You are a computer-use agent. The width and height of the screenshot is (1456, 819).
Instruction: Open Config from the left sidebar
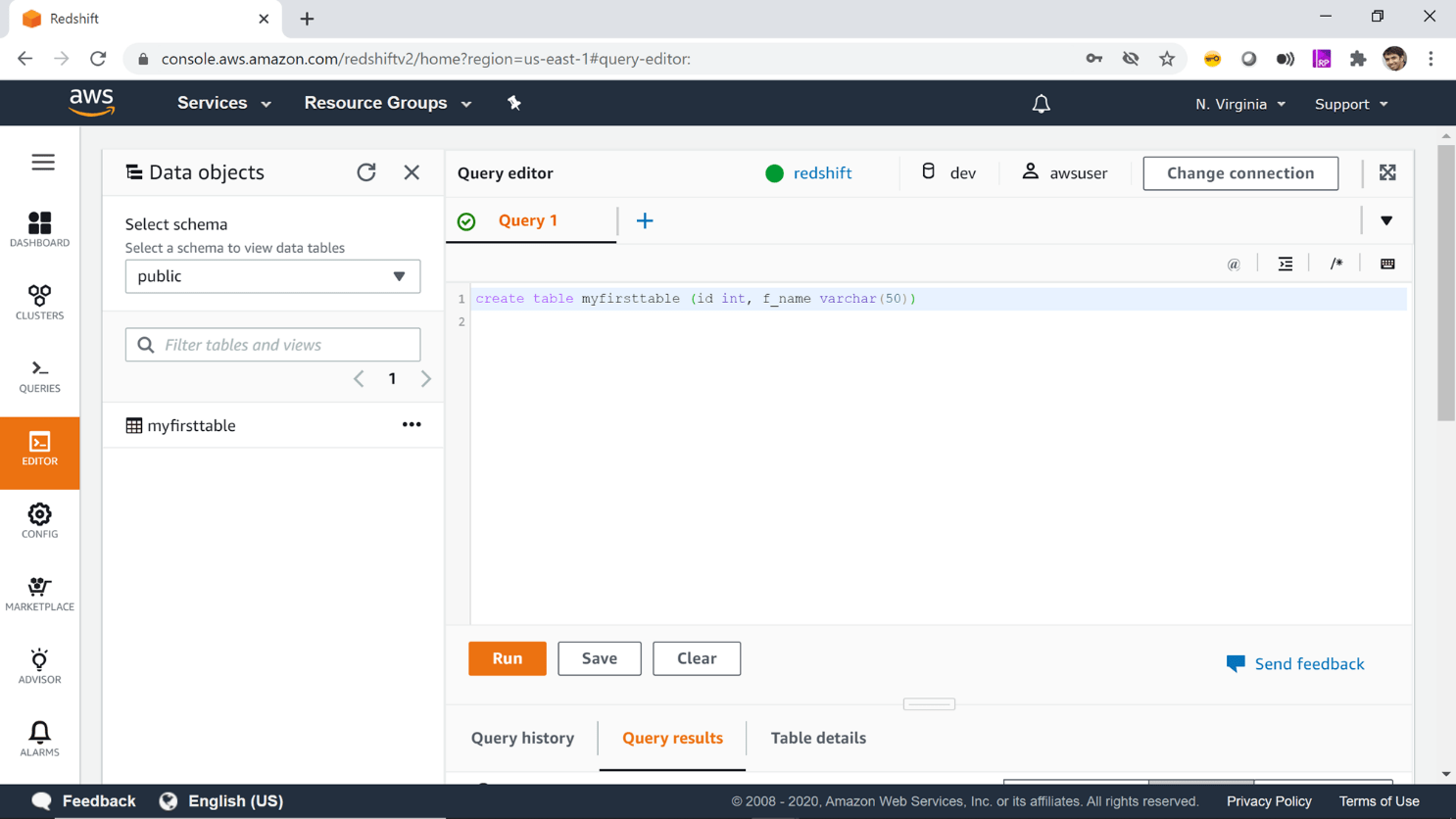39,520
